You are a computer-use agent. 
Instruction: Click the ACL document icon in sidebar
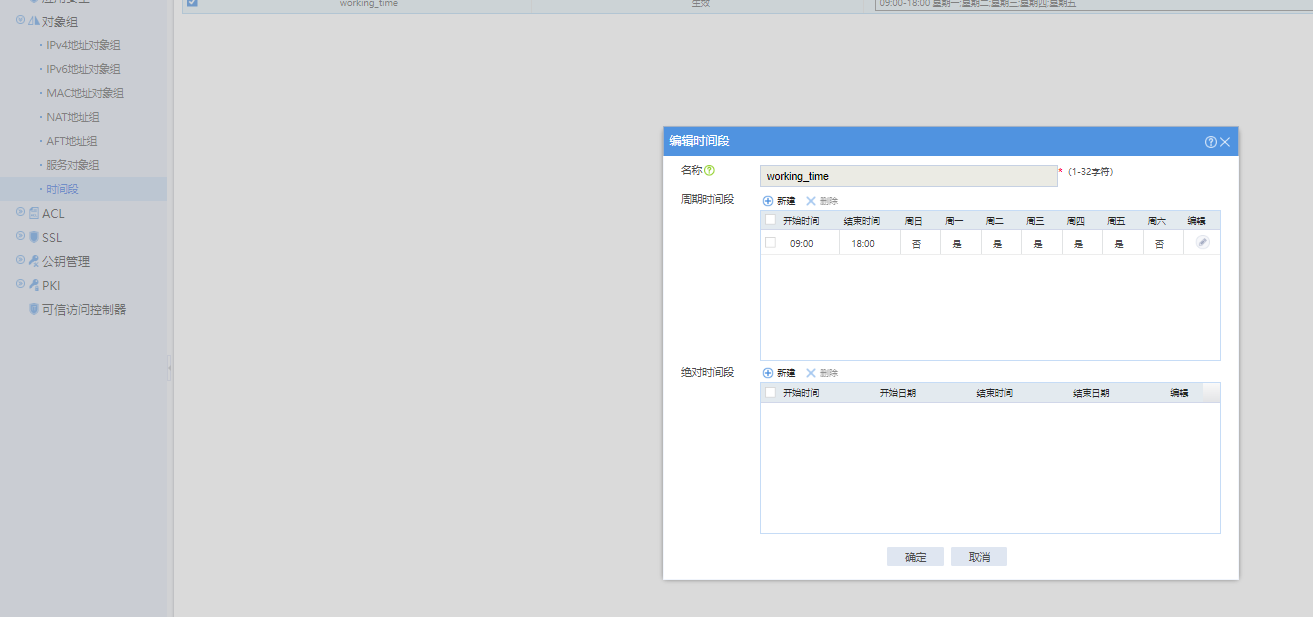tap(34, 213)
